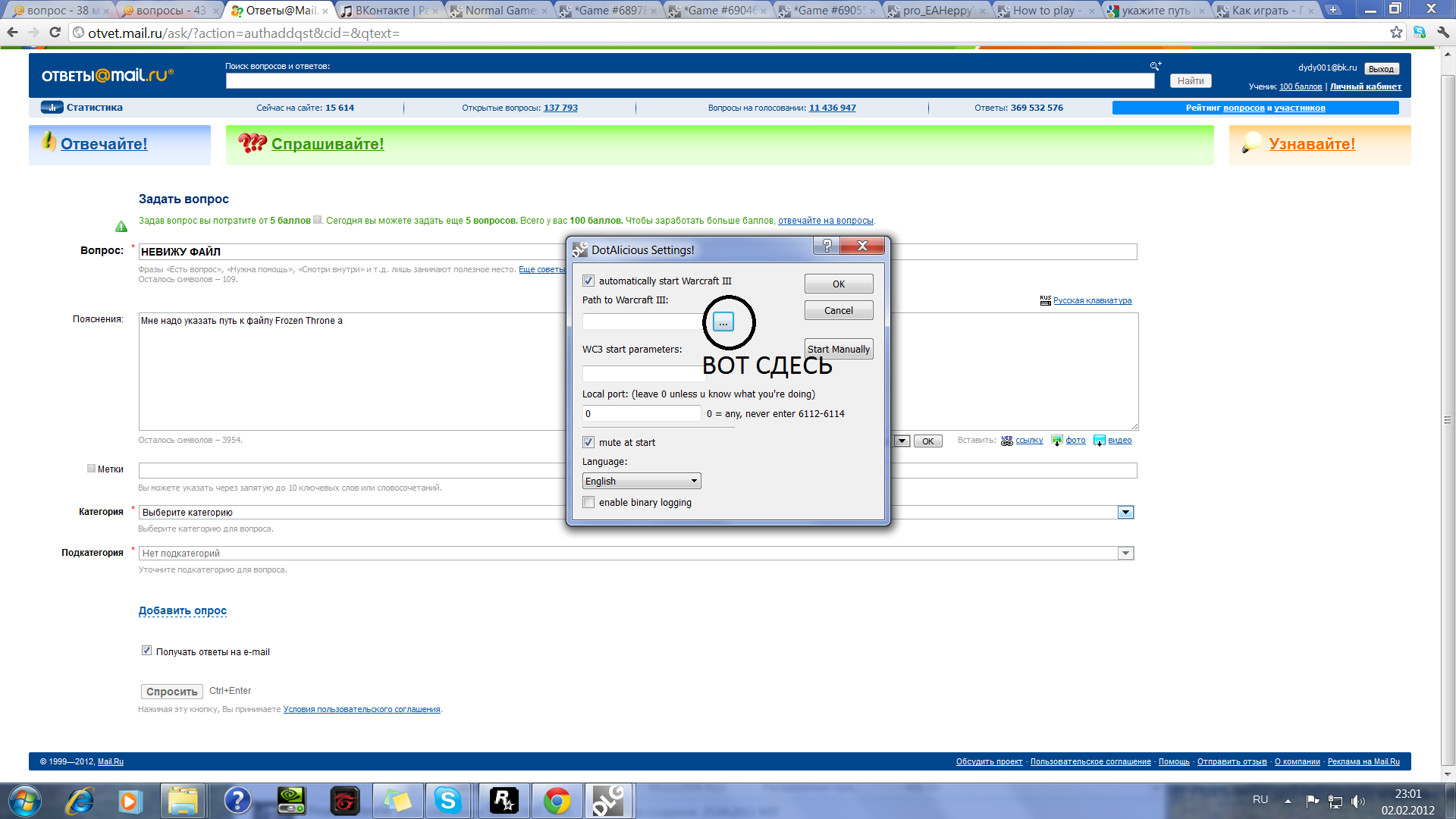Open Google Chrome from the taskbar
Screen dimensions: 1456x819
(x=557, y=801)
